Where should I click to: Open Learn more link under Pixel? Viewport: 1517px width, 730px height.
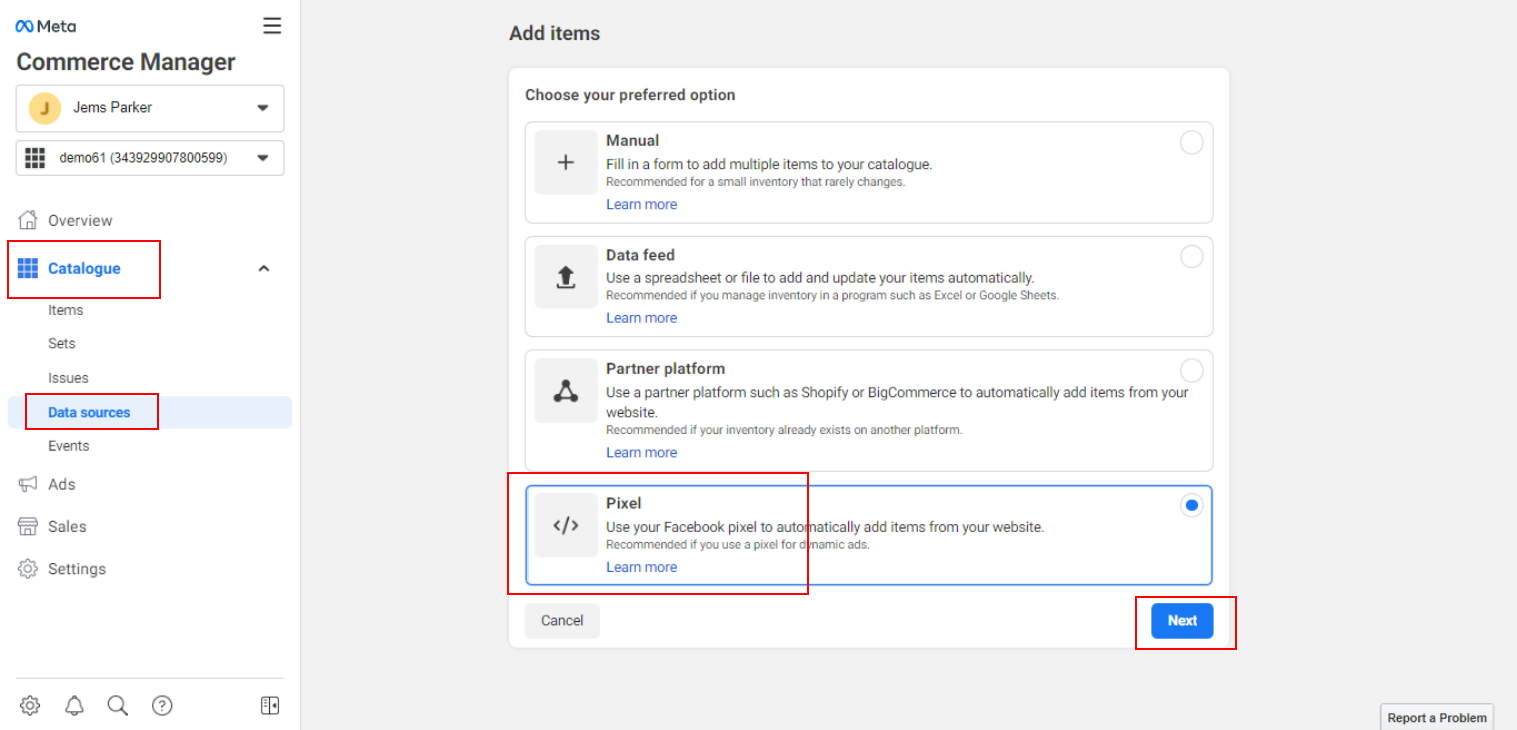(641, 567)
